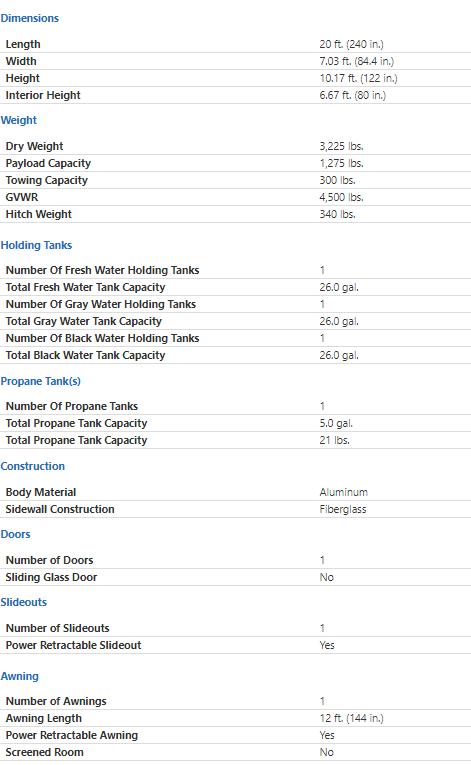Select the Propane Tank(s) heading
This screenshot has height=765, width=471.
[41, 381]
